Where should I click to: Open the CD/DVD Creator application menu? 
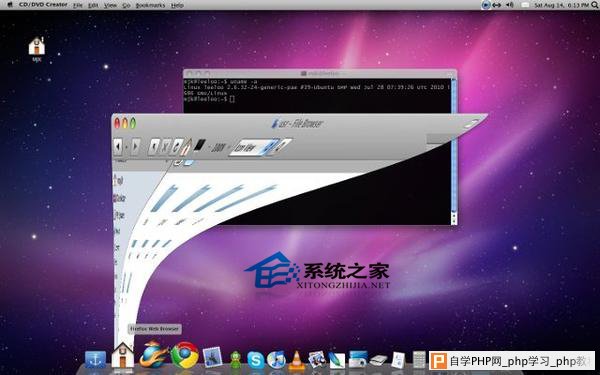[x=43, y=5]
